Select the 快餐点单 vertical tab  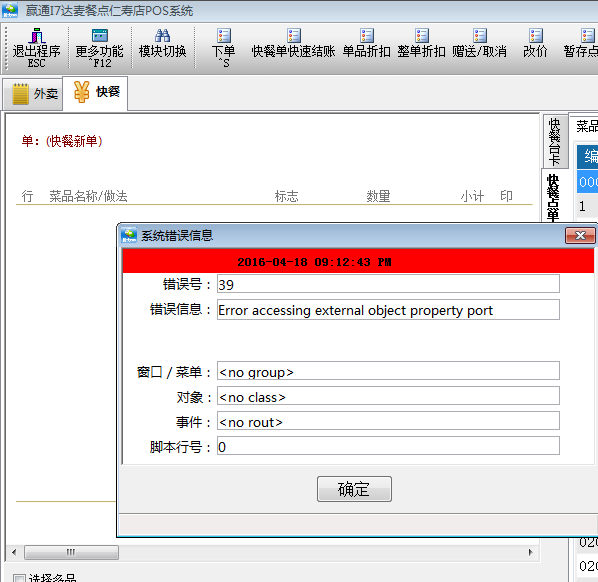[554, 197]
